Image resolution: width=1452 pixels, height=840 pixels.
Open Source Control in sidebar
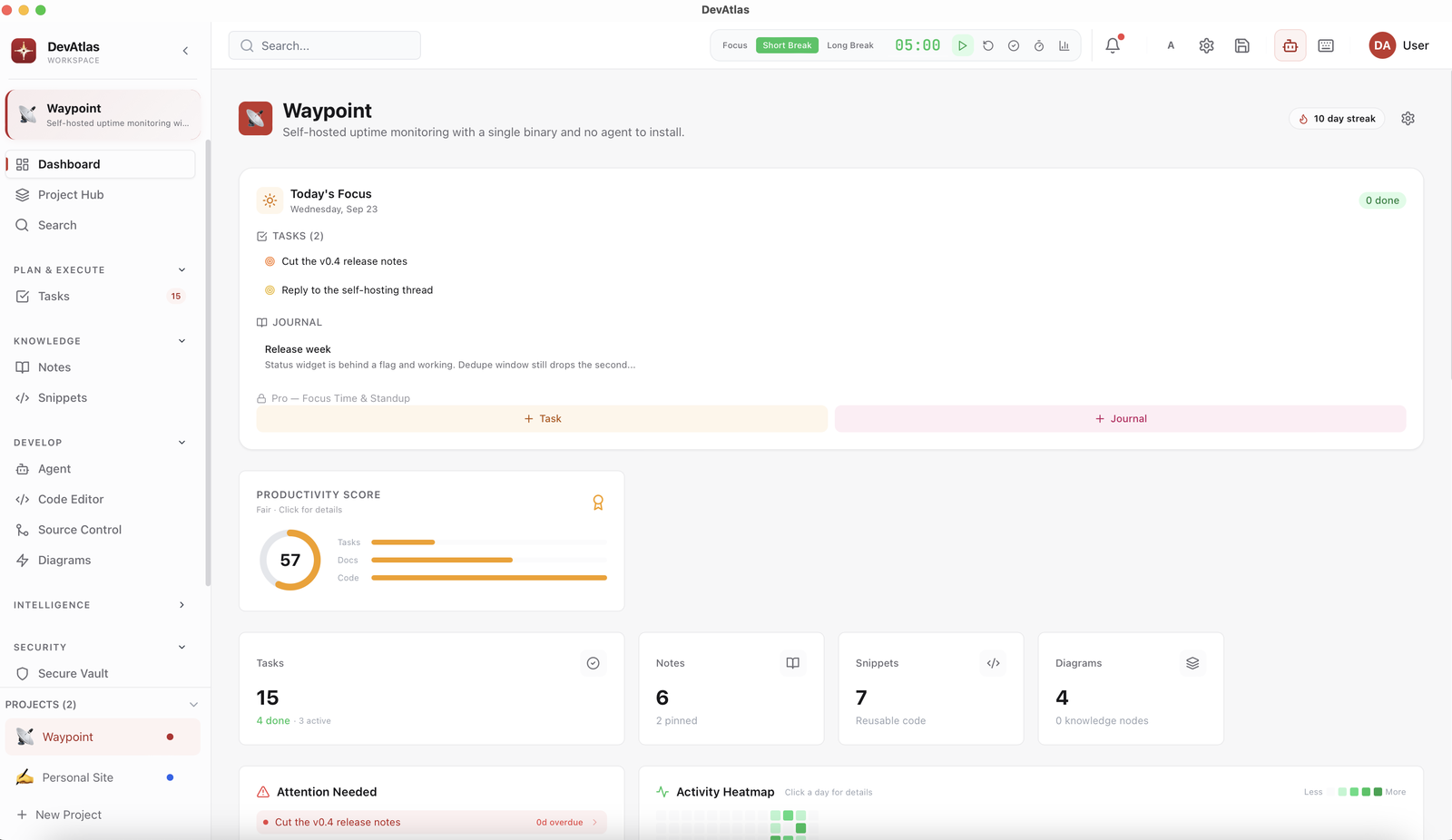[x=100, y=530]
